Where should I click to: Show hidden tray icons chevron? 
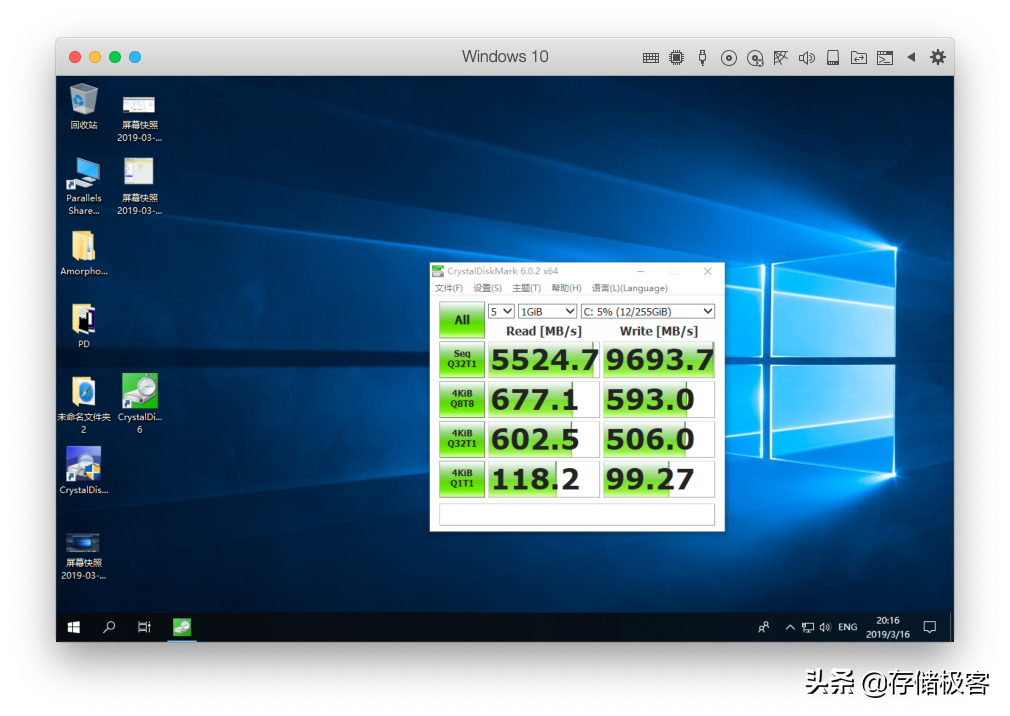click(x=790, y=627)
